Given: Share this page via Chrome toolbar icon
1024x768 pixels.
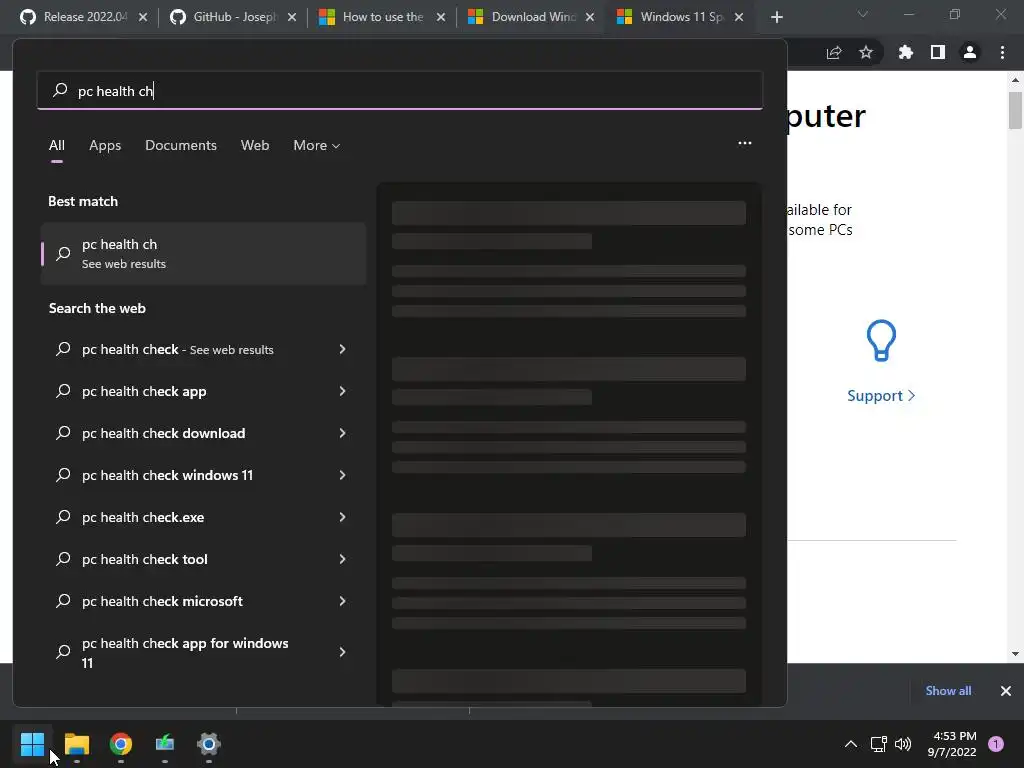Looking at the screenshot, I should coord(834,53).
